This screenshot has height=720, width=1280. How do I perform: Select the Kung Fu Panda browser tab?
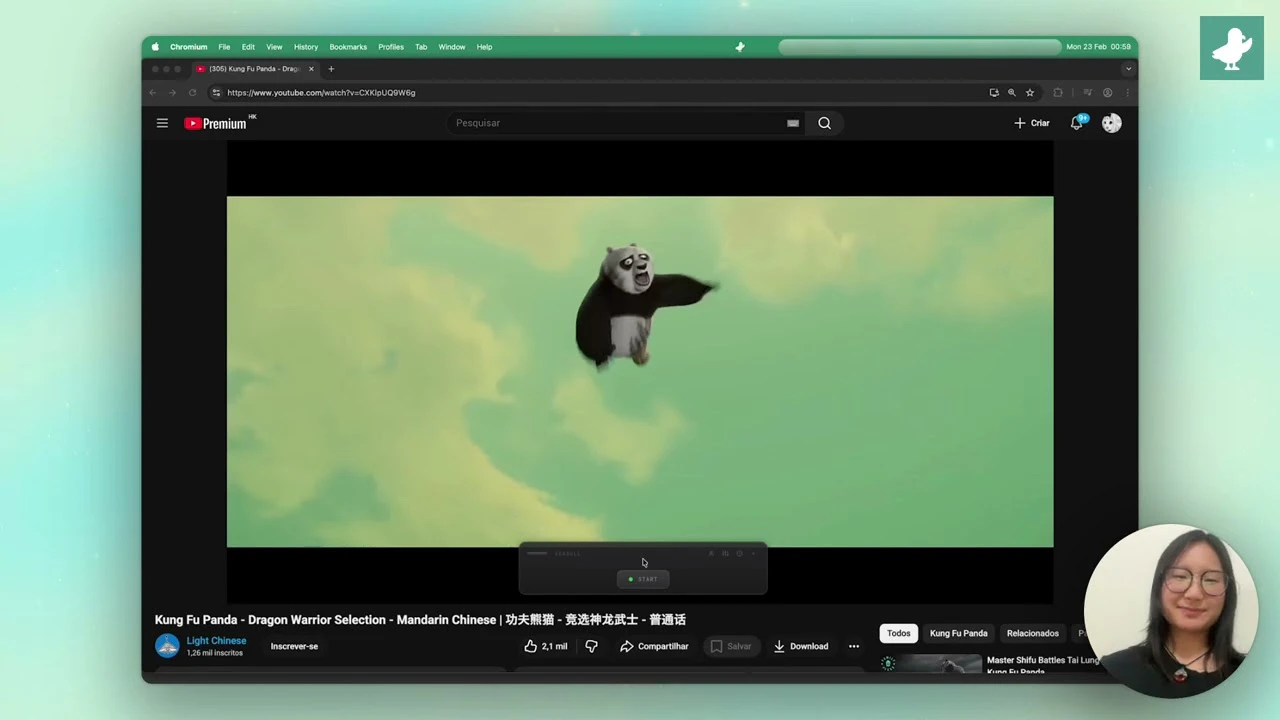point(254,69)
